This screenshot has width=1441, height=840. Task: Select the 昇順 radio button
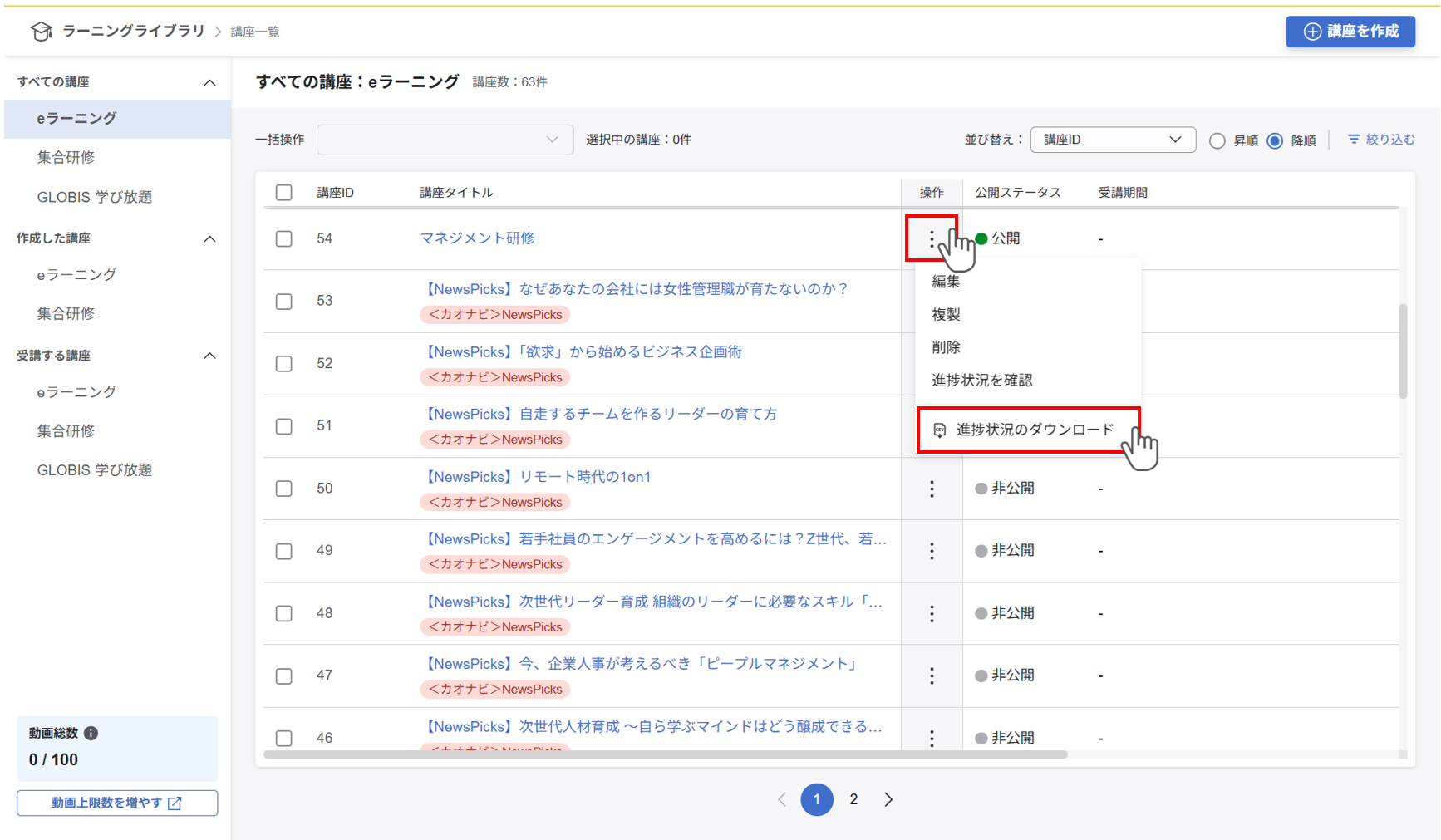(1217, 140)
